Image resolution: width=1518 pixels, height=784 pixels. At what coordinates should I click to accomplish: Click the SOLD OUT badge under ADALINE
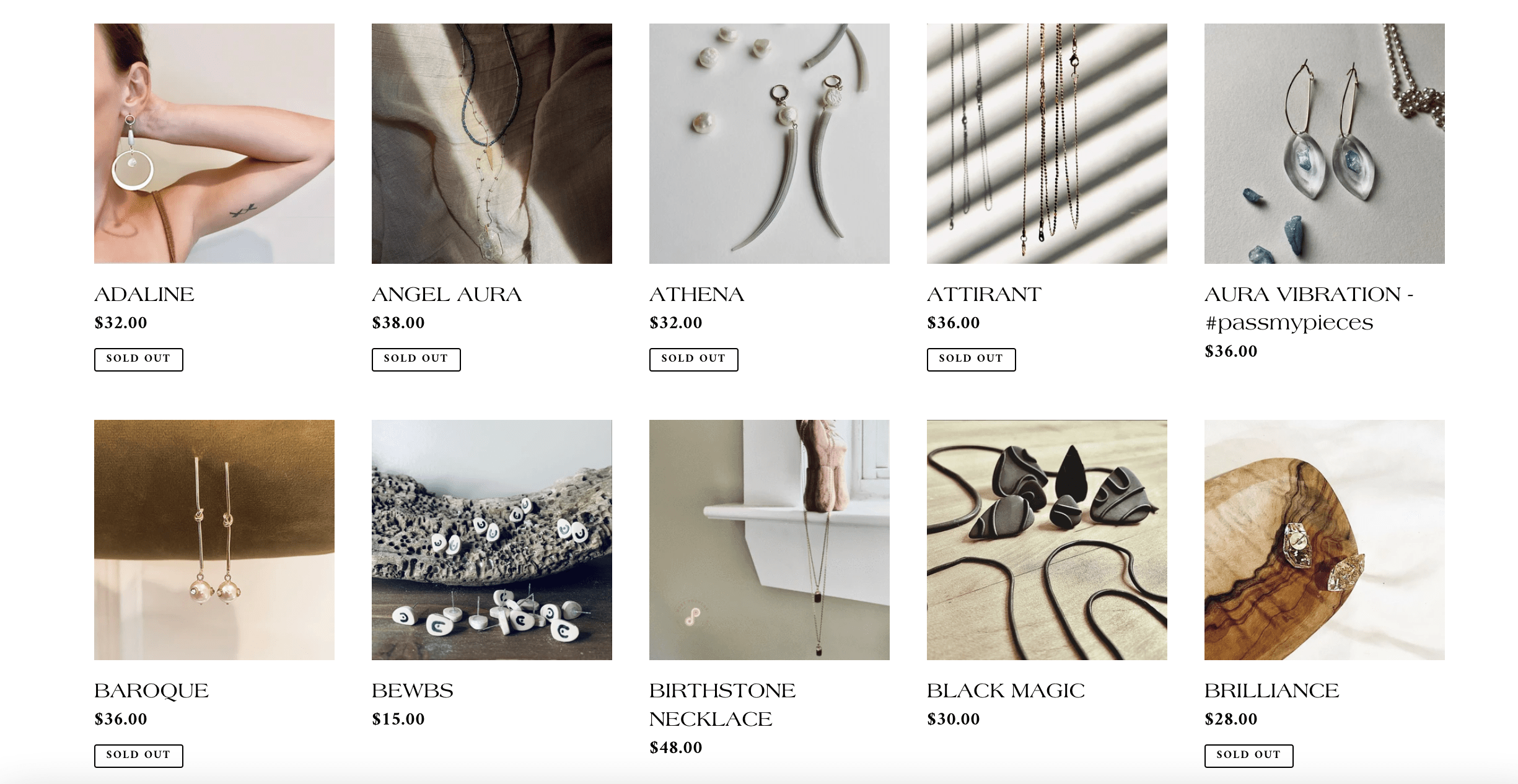[139, 359]
